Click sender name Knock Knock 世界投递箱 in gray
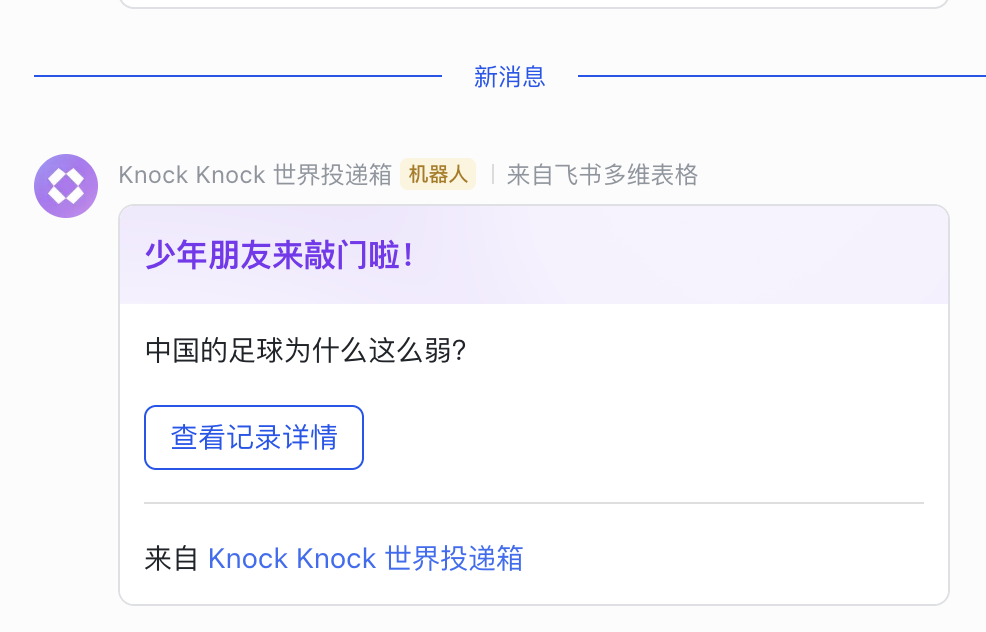 click(255, 175)
